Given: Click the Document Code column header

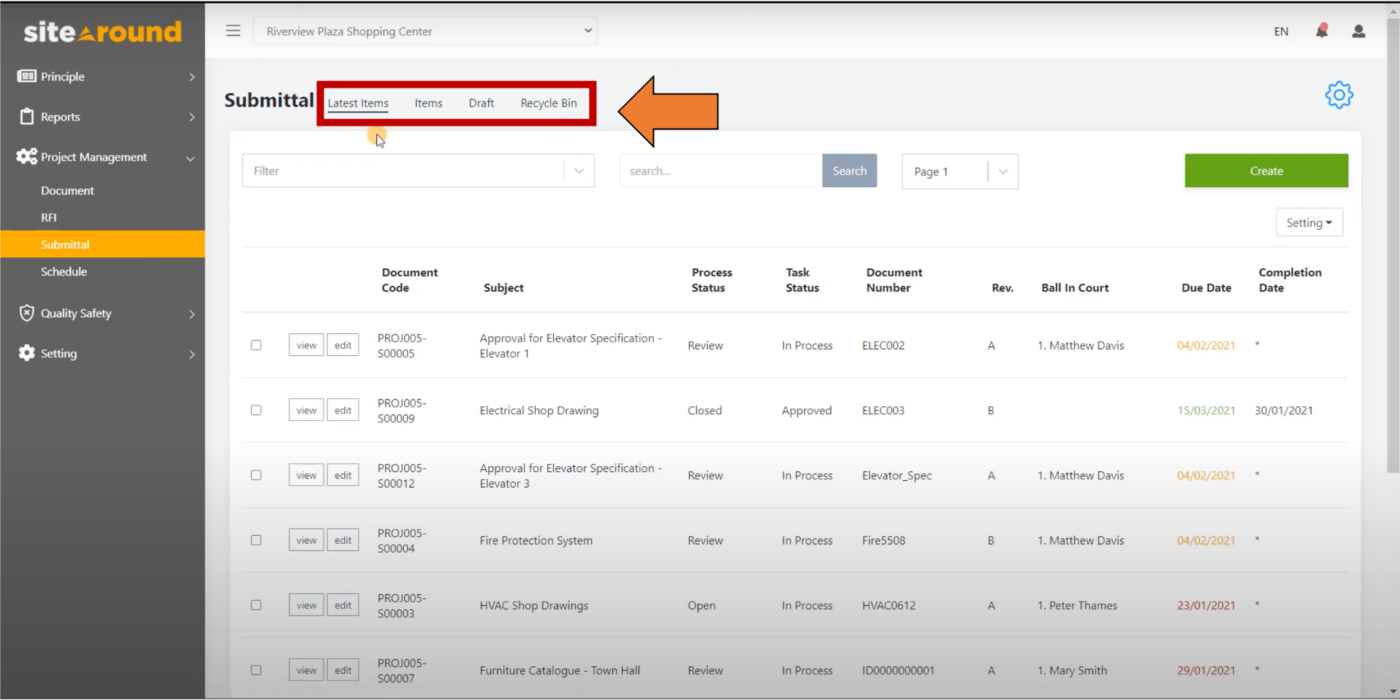Looking at the screenshot, I should [410, 280].
